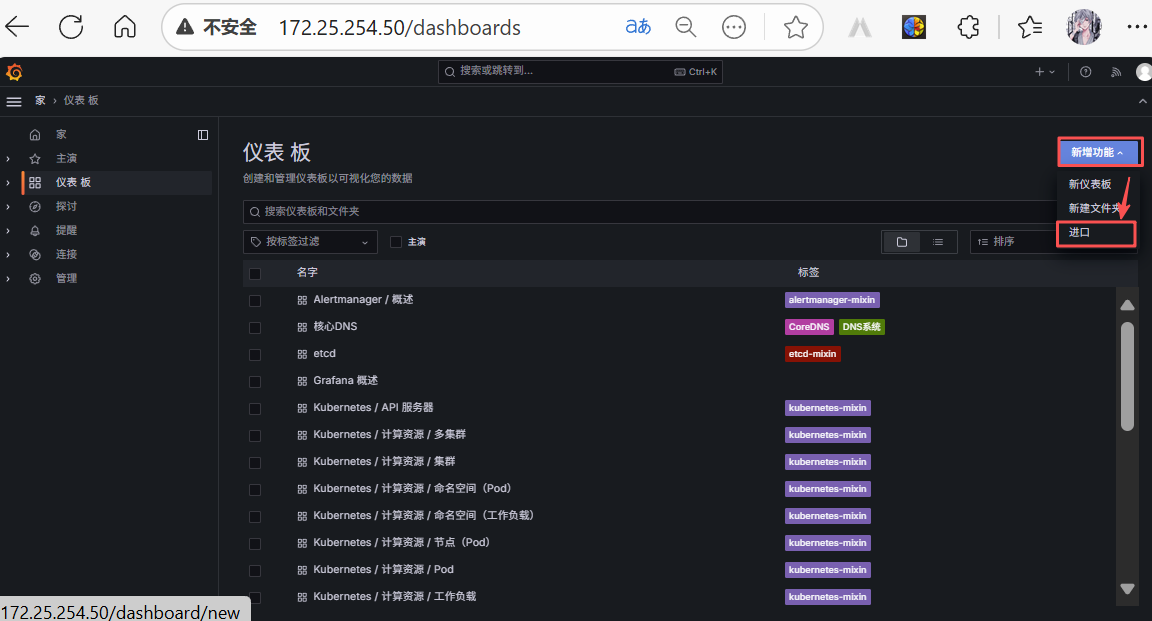1152x621 pixels.
Task: Select 新建文件夹 menu entry
Action: (1095, 209)
